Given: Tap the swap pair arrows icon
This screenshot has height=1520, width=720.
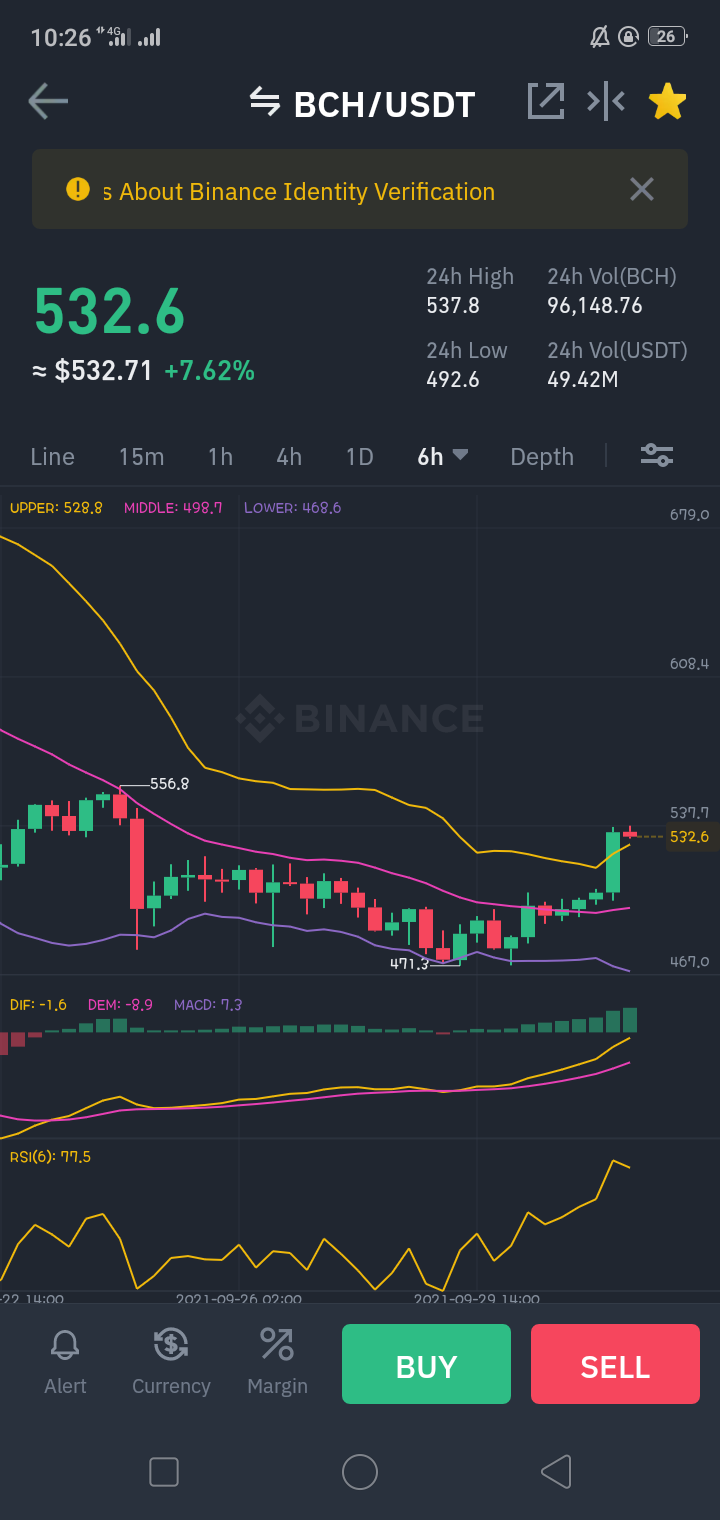Looking at the screenshot, I should coord(265,102).
